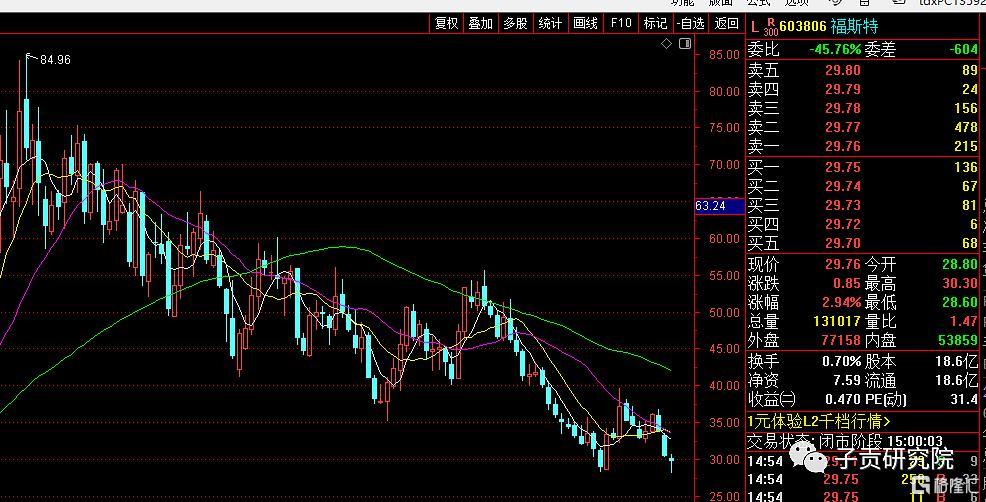Screen dimensions: 986x502
Task: Click the 最高 value 30.30
Action: 960,284
